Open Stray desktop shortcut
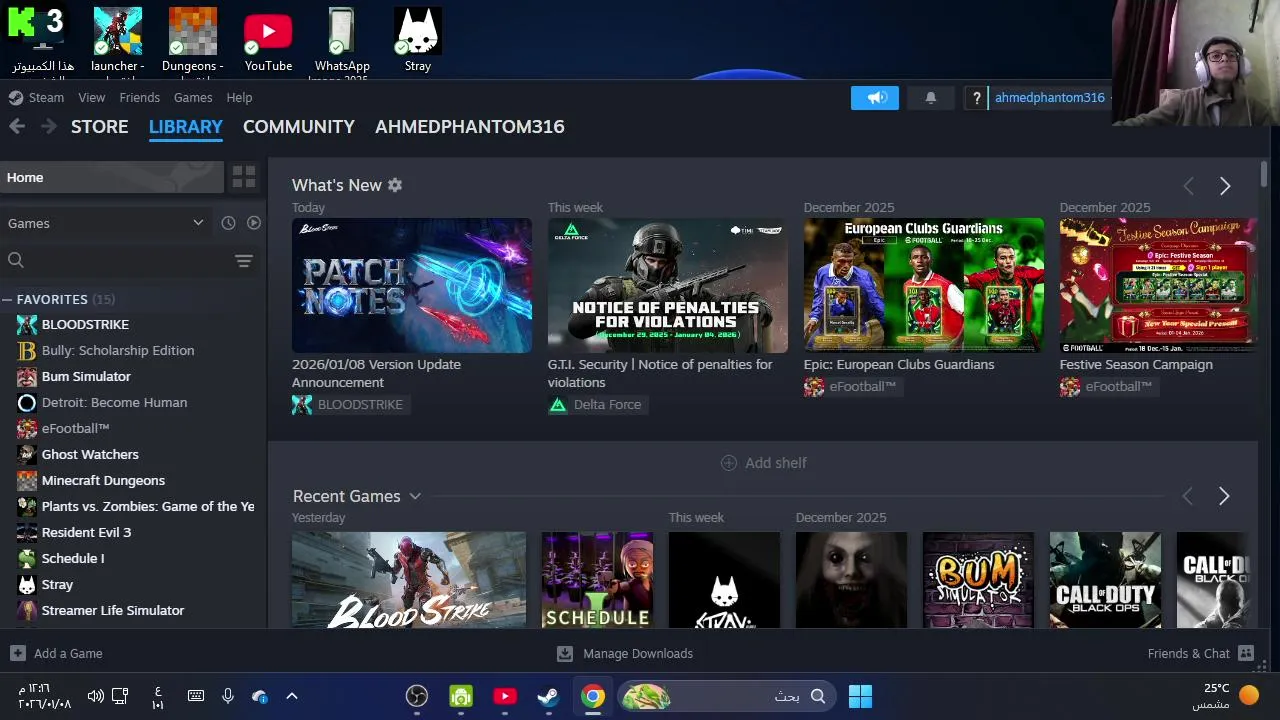1280x720 pixels. [x=418, y=40]
